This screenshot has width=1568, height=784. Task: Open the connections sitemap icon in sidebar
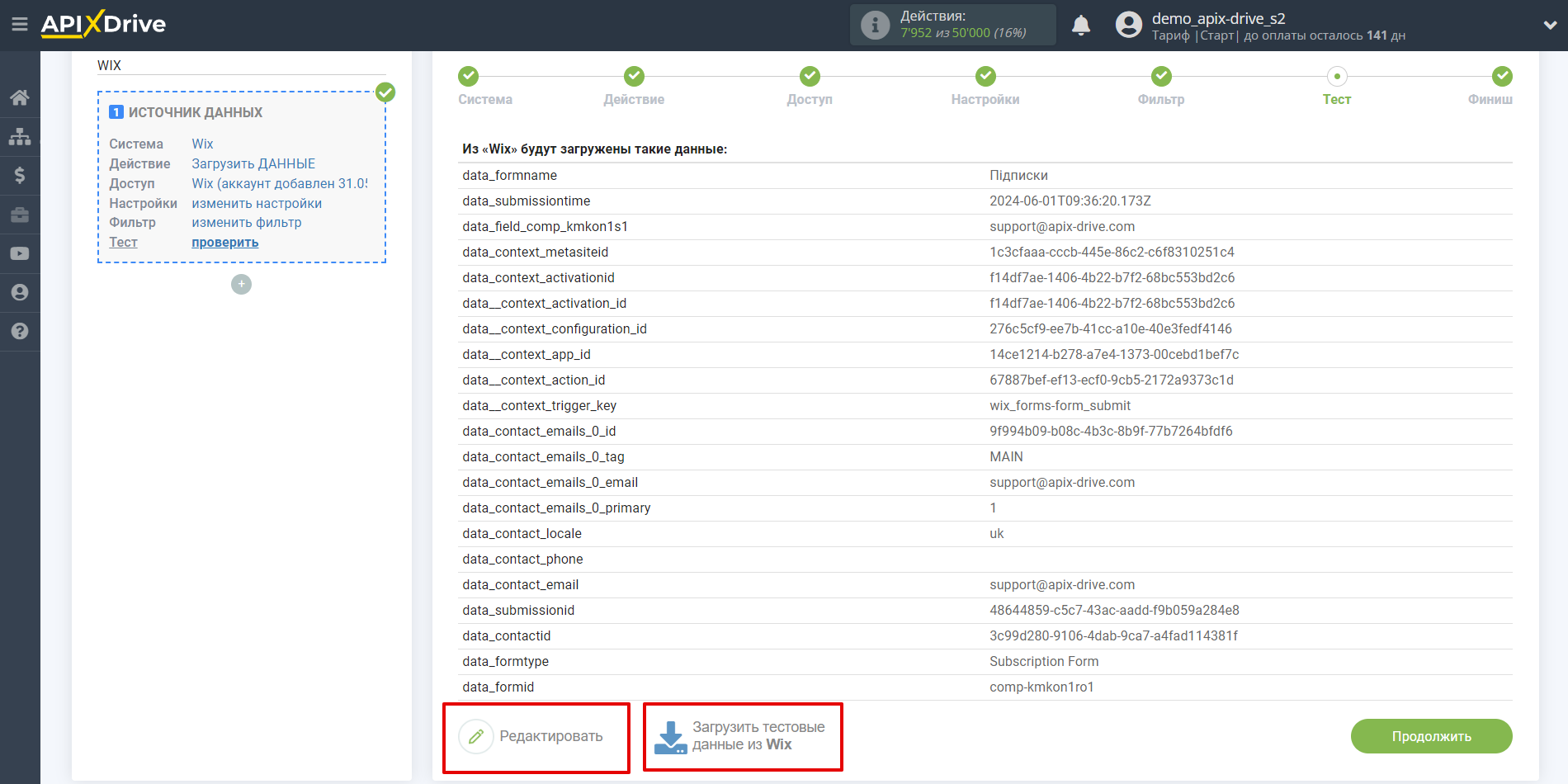pyautogui.click(x=20, y=136)
